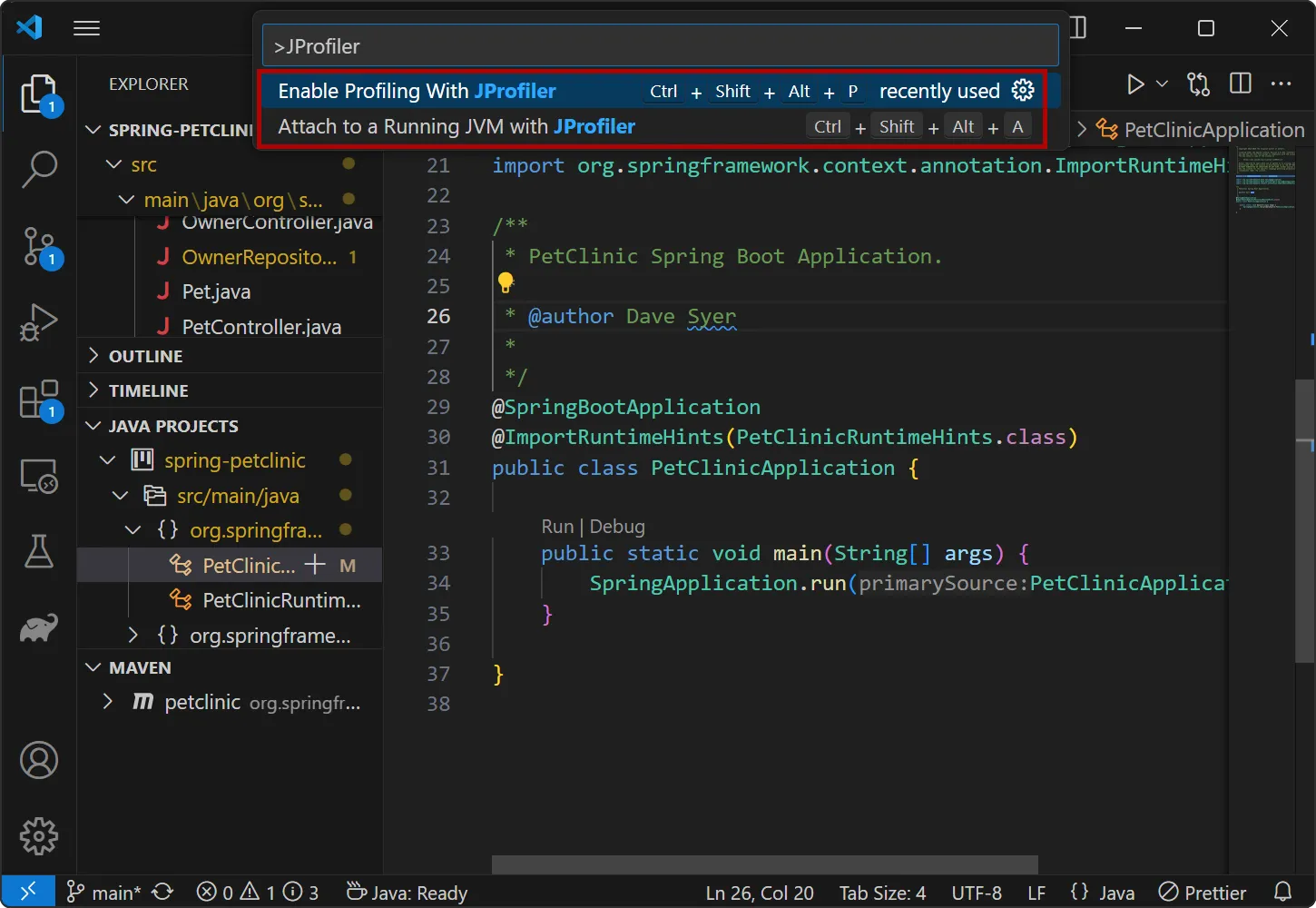Expand the OUTLINE section
Viewport: 1316px width, 908px height.
pyautogui.click(x=230, y=356)
